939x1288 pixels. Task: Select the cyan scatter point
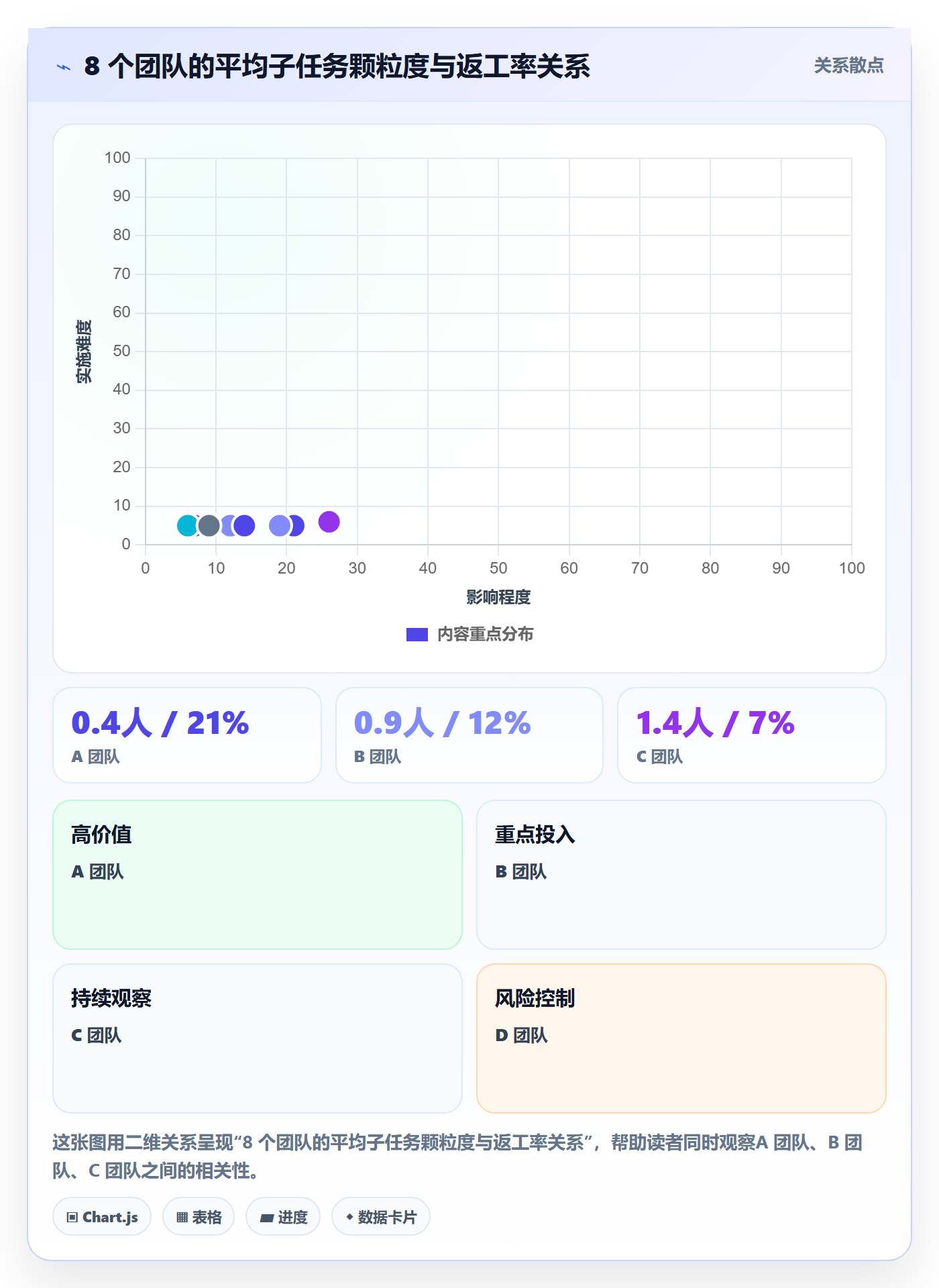coord(188,526)
